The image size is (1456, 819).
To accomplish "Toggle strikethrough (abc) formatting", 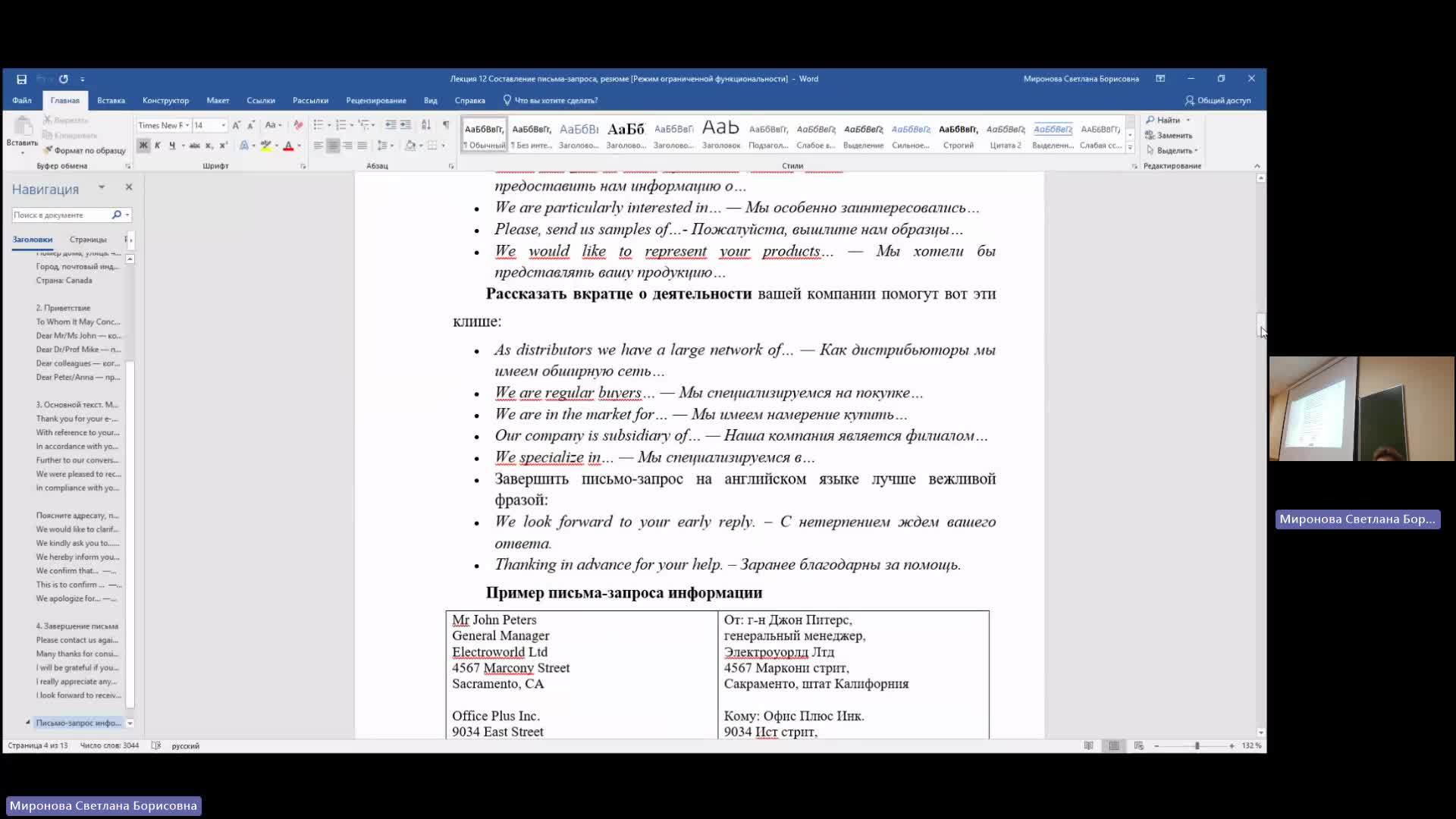I will (195, 146).
